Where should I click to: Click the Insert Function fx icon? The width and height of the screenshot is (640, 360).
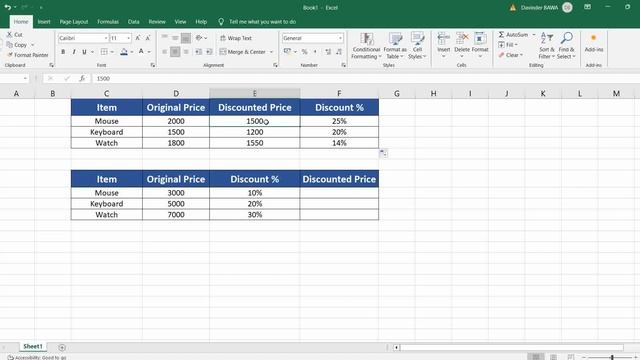(x=82, y=78)
